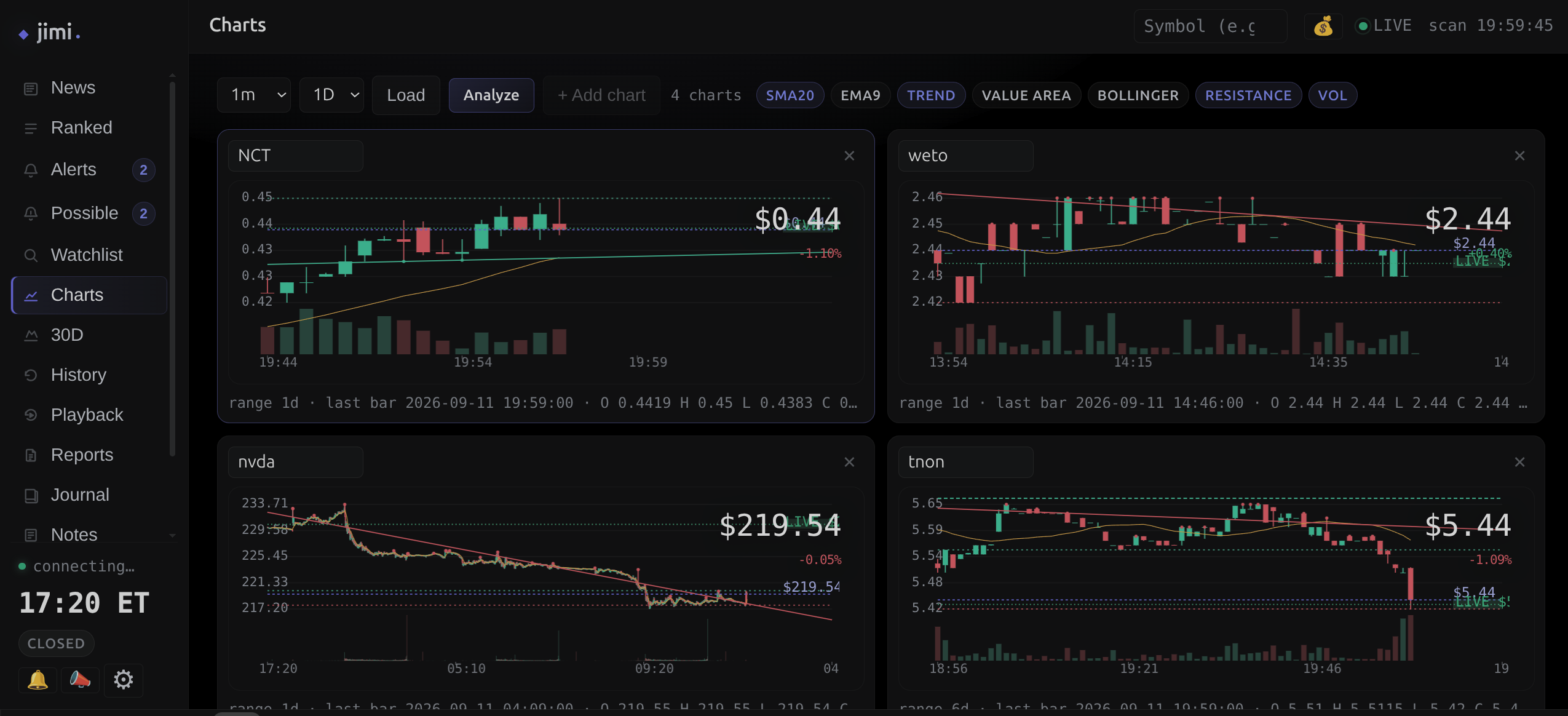Toggle the VOL indicator
The height and width of the screenshot is (716, 1568).
[1332, 95]
